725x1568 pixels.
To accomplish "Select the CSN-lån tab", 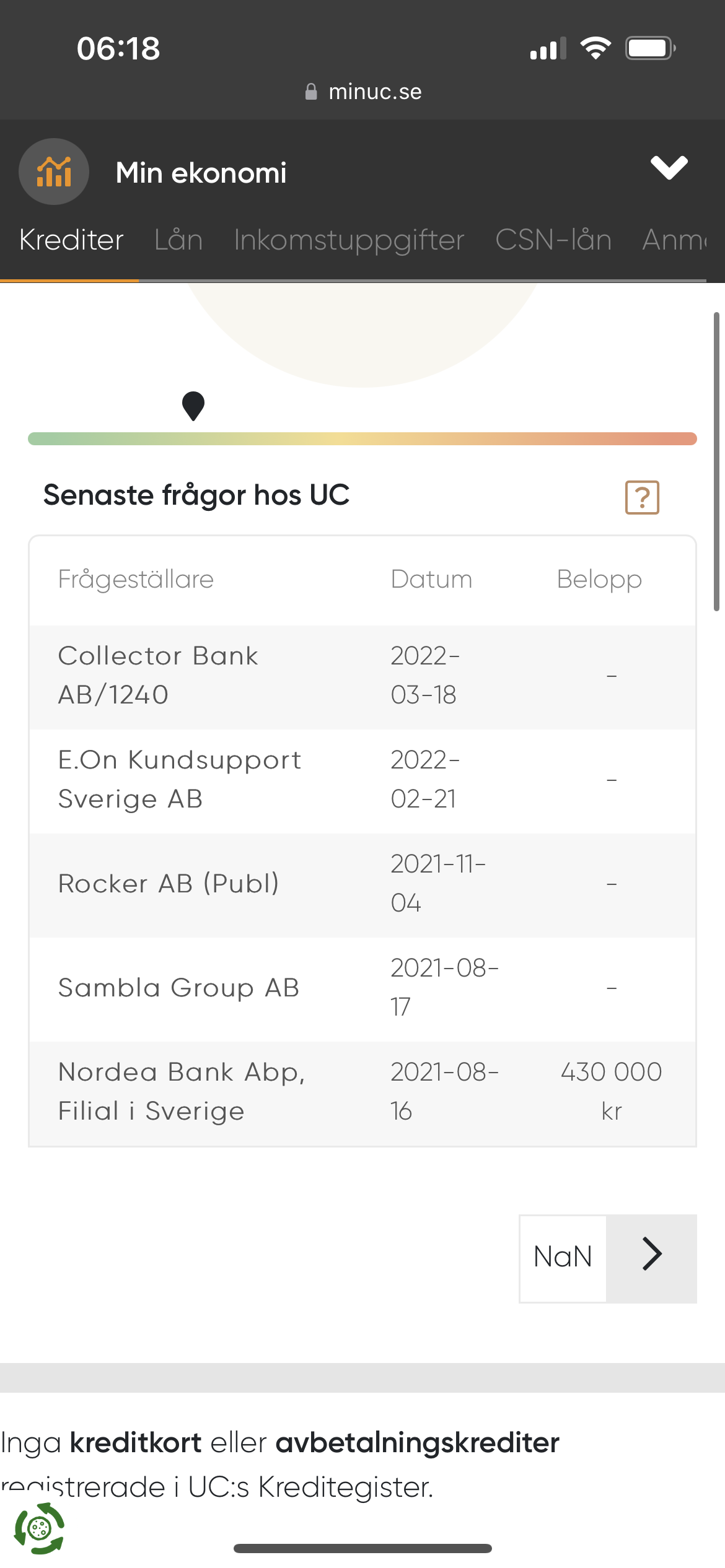I will 553,240.
